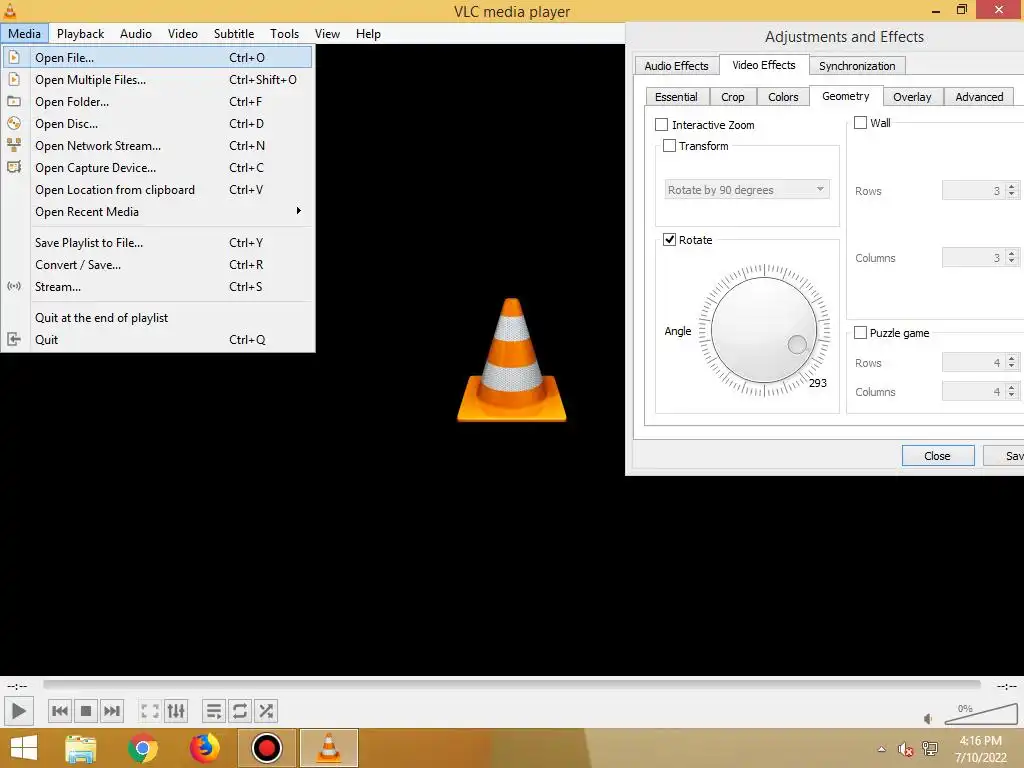Open the Playback menu
1024x768 pixels.
pos(80,34)
